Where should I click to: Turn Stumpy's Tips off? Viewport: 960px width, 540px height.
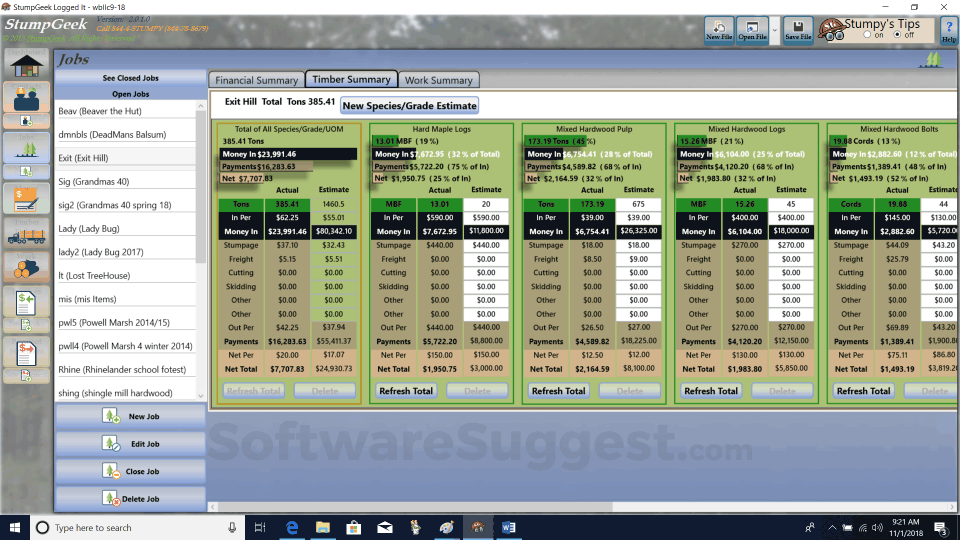click(898, 35)
